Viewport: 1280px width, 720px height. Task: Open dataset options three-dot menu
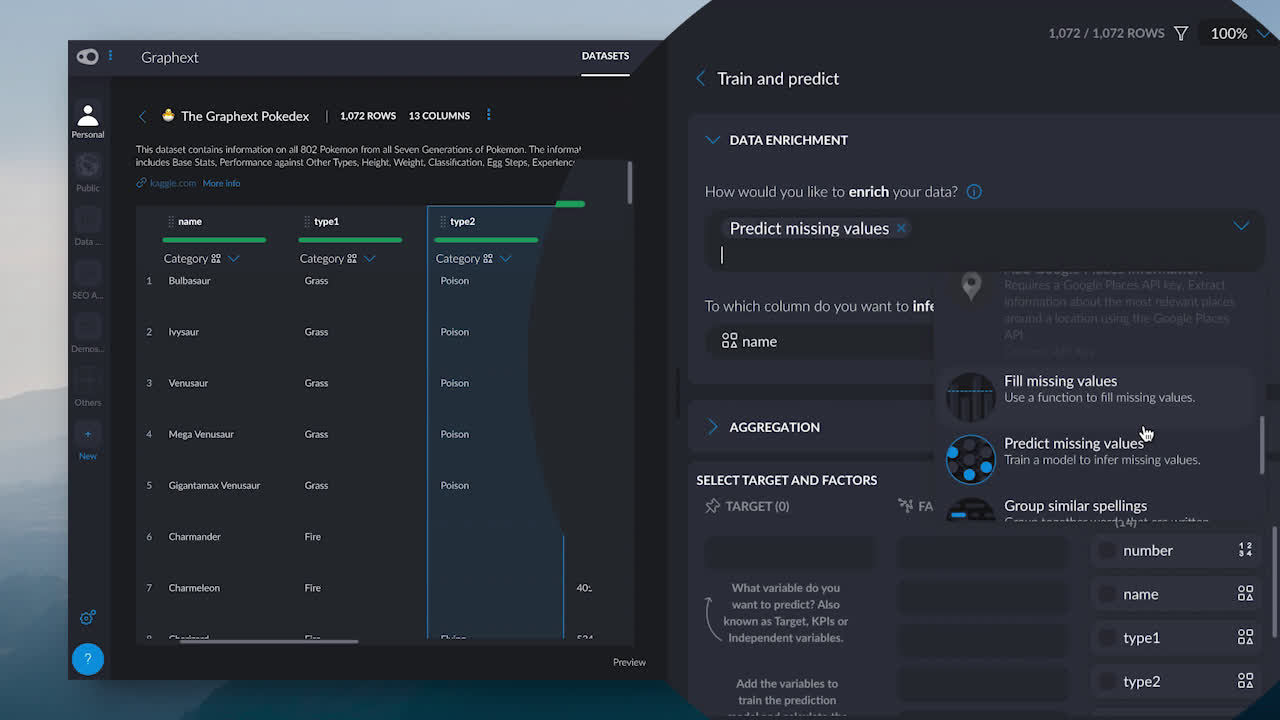[x=488, y=115]
